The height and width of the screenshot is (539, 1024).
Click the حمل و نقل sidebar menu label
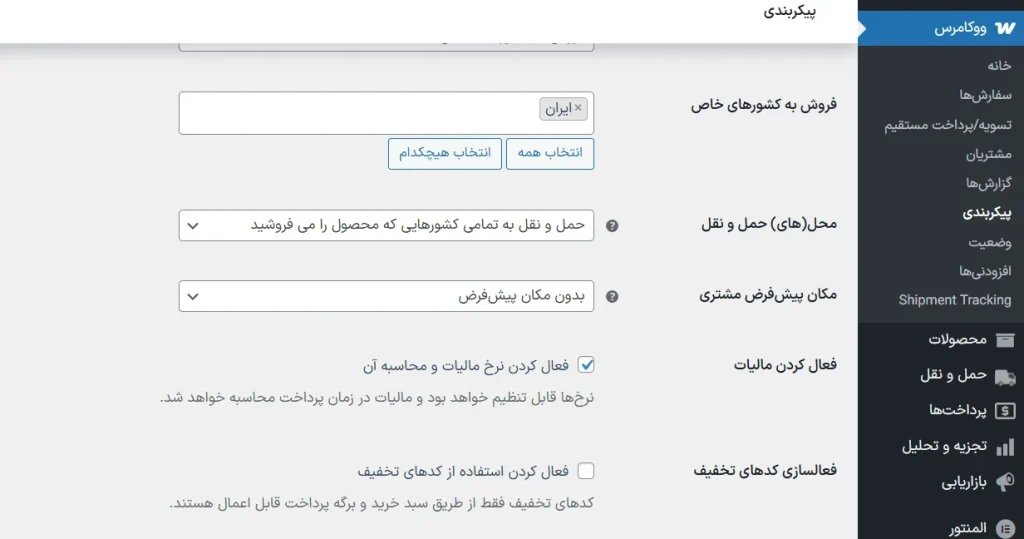pyautogui.click(x=953, y=375)
